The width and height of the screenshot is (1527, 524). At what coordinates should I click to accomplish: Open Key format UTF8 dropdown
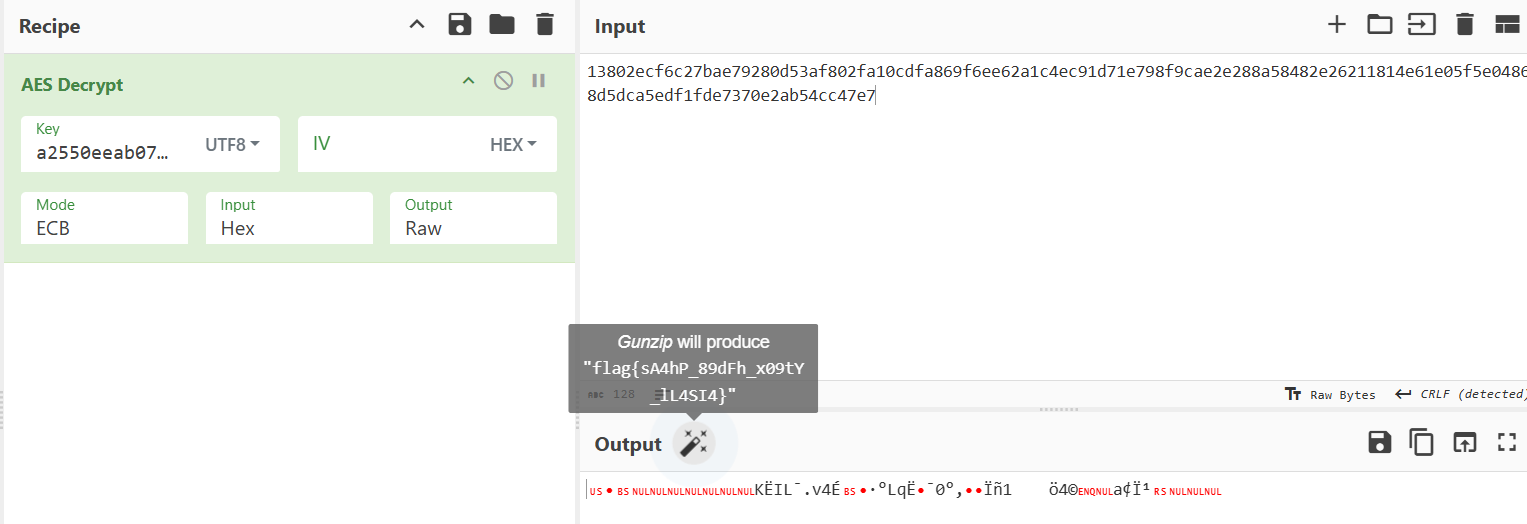coord(232,144)
